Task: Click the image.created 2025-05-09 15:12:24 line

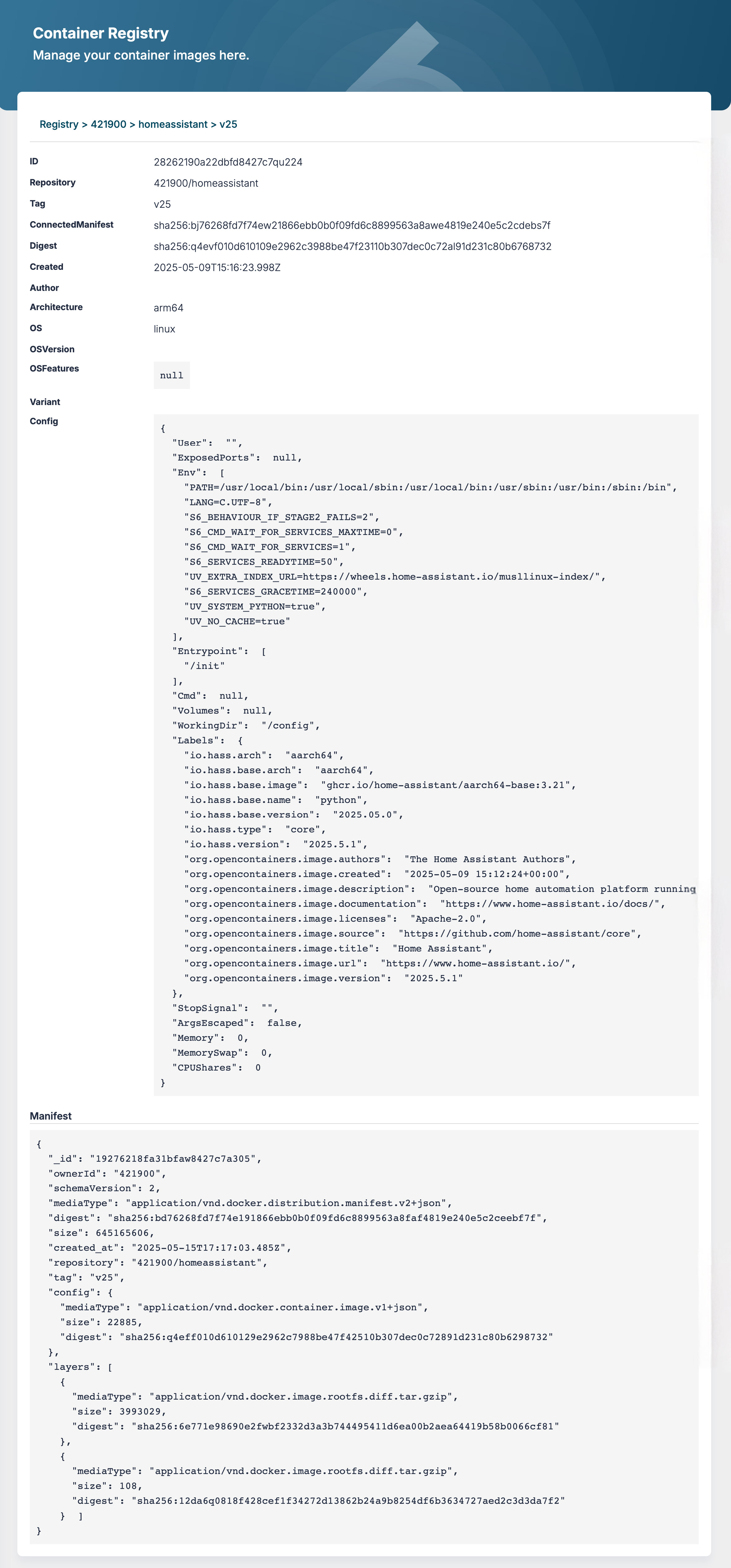Action: coord(377,875)
